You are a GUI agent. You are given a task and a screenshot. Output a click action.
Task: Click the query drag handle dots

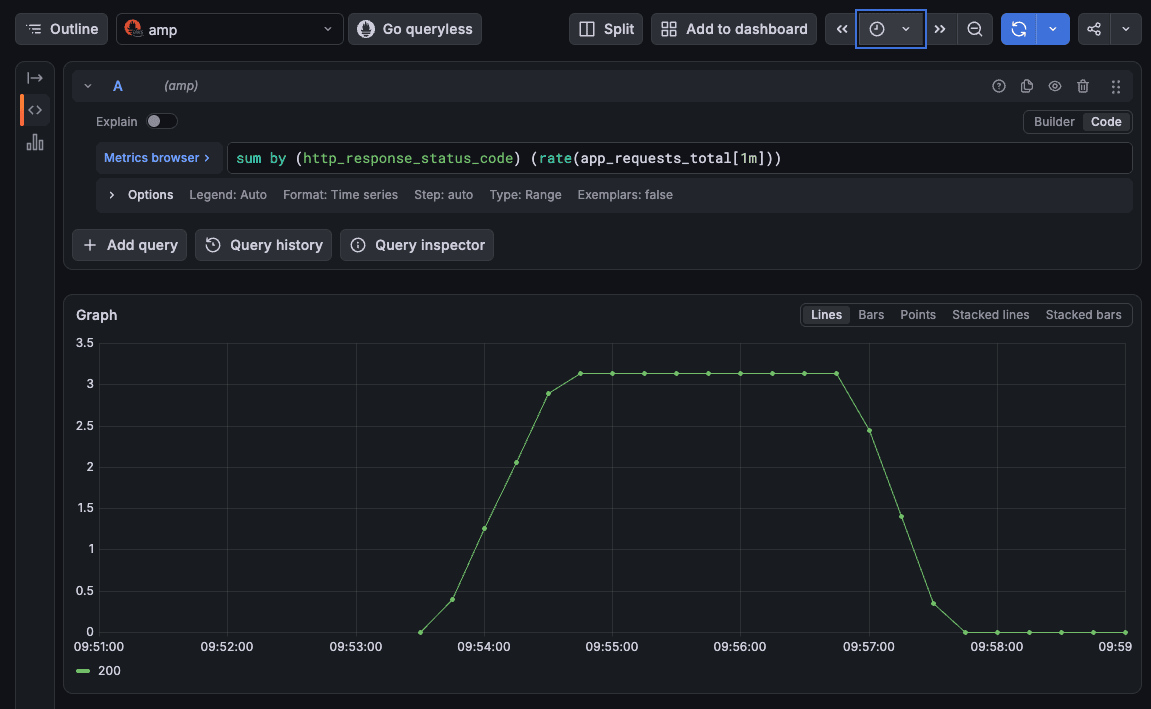[x=1116, y=86]
